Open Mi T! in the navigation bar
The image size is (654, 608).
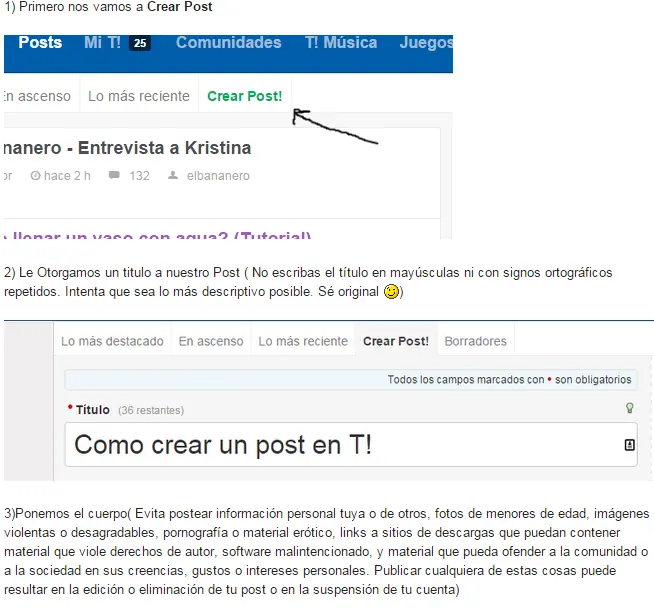(102, 43)
